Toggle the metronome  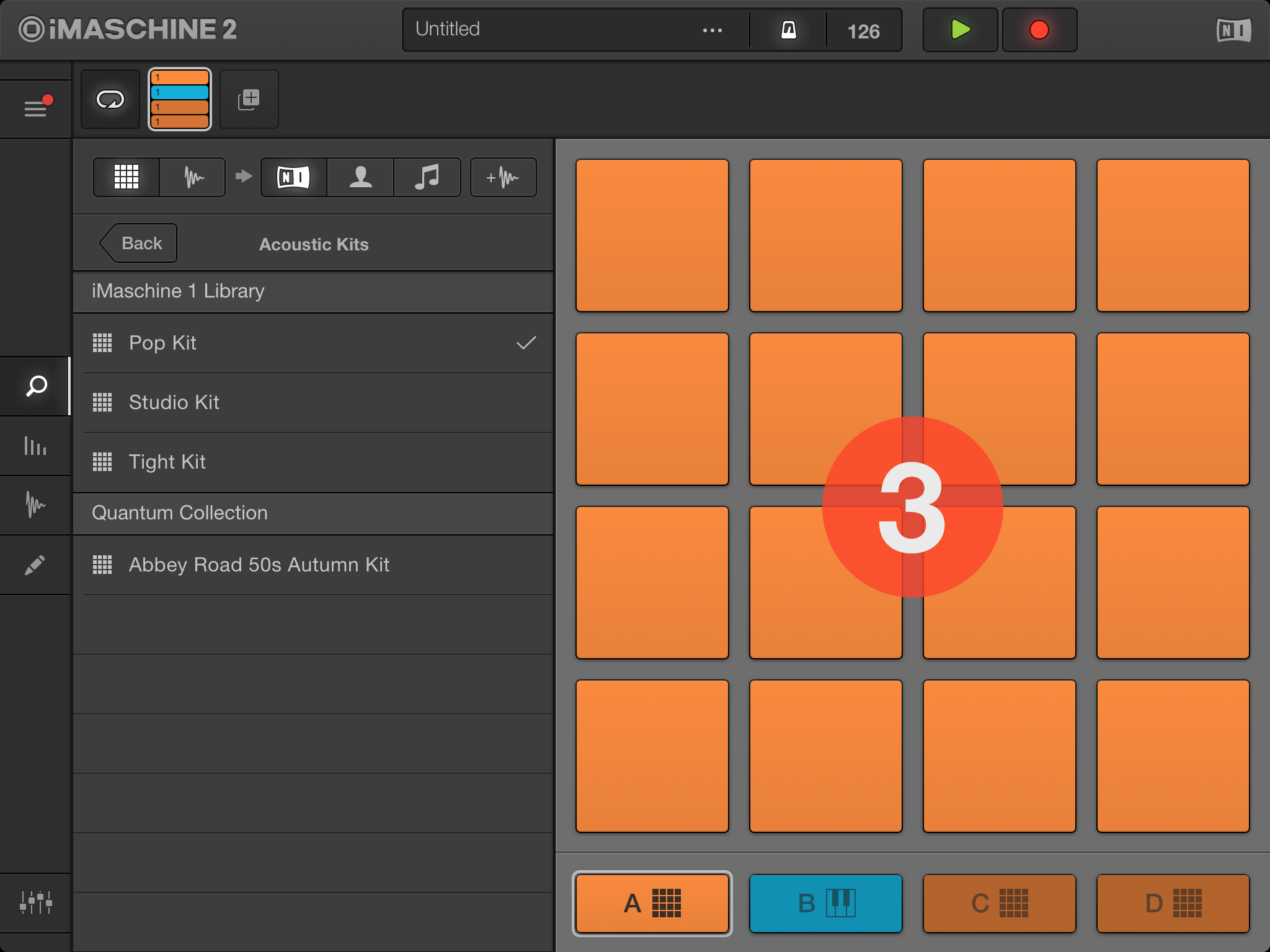(788, 30)
